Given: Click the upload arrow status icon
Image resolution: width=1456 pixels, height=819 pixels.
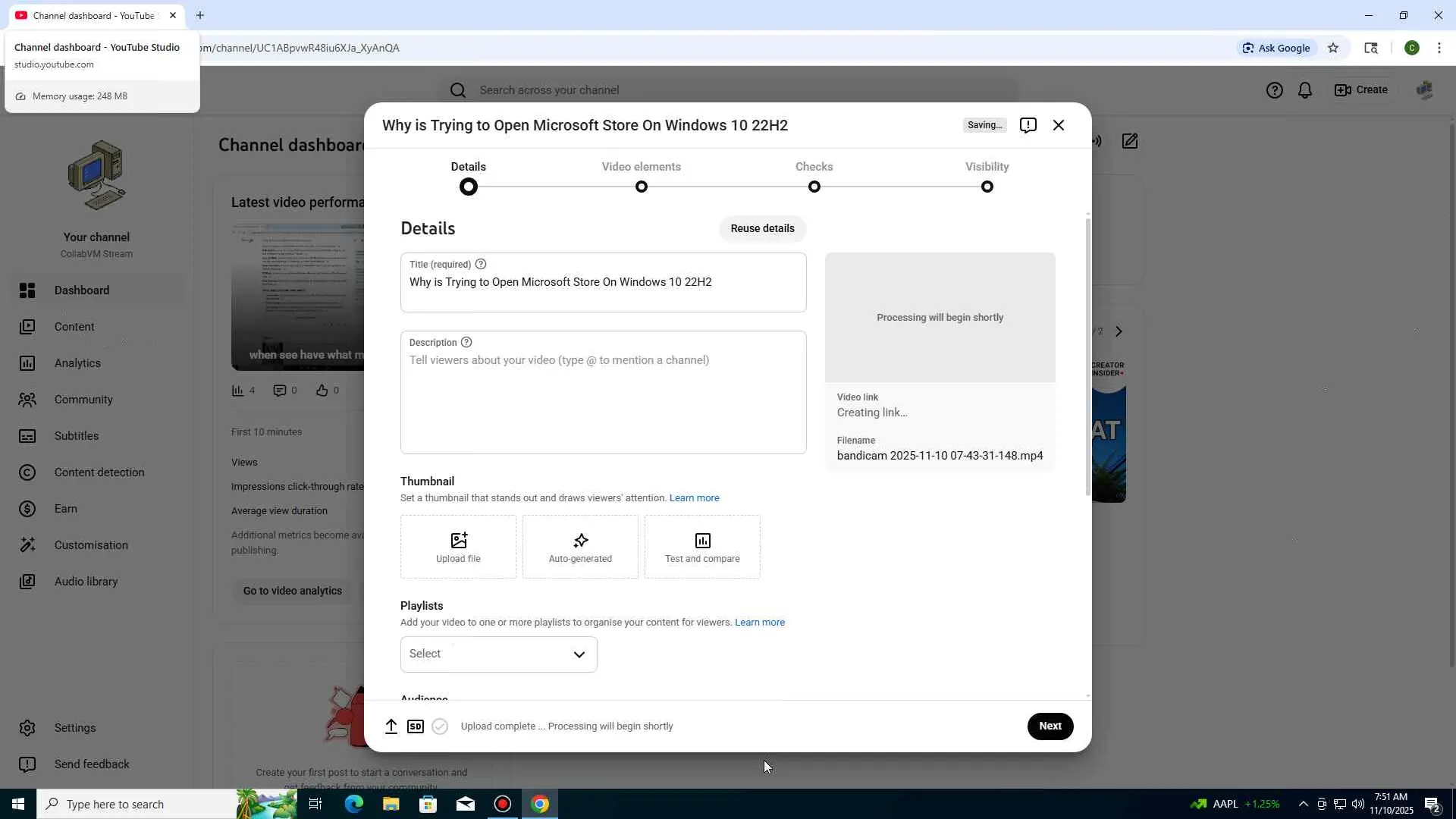Looking at the screenshot, I should point(391,726).
